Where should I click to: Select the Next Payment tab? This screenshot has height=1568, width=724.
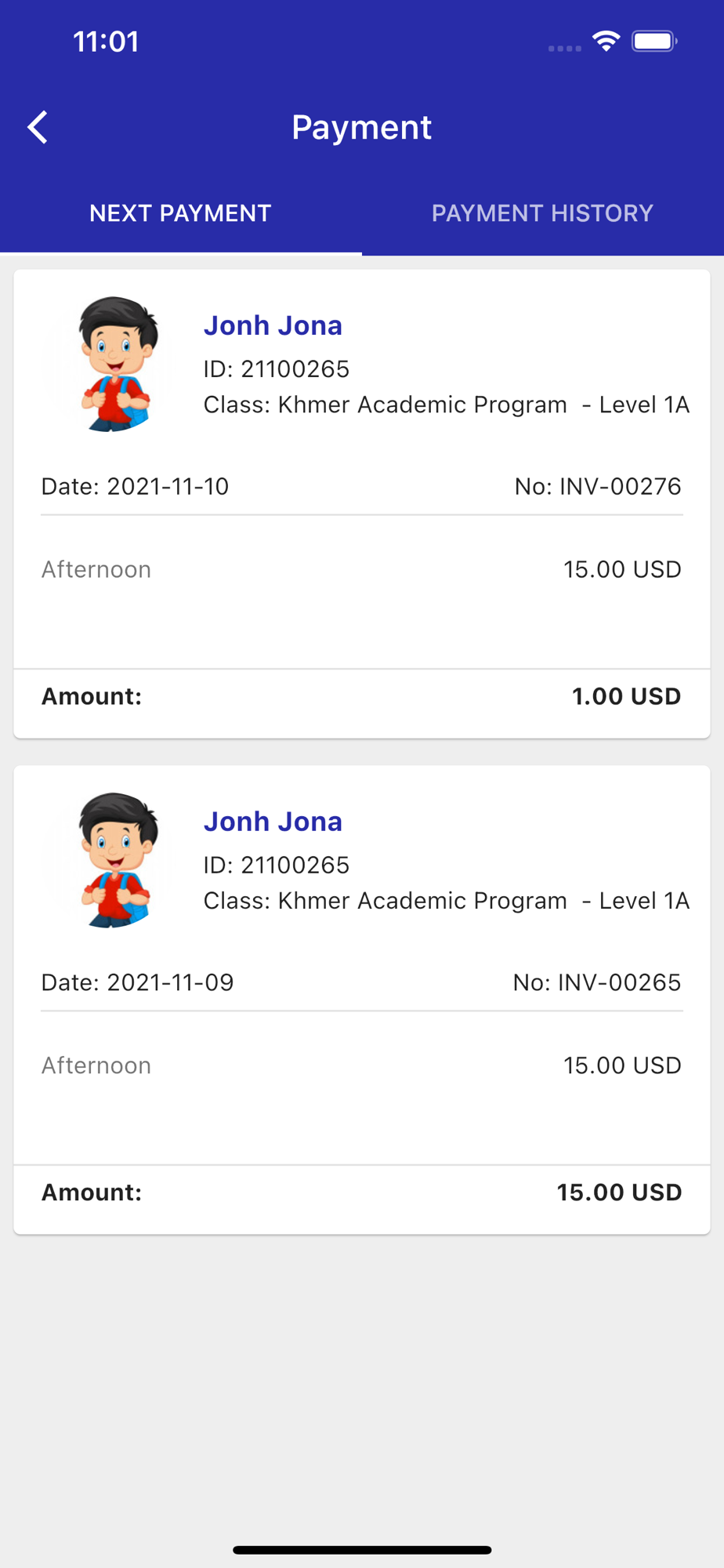click(x=180, y=213)
